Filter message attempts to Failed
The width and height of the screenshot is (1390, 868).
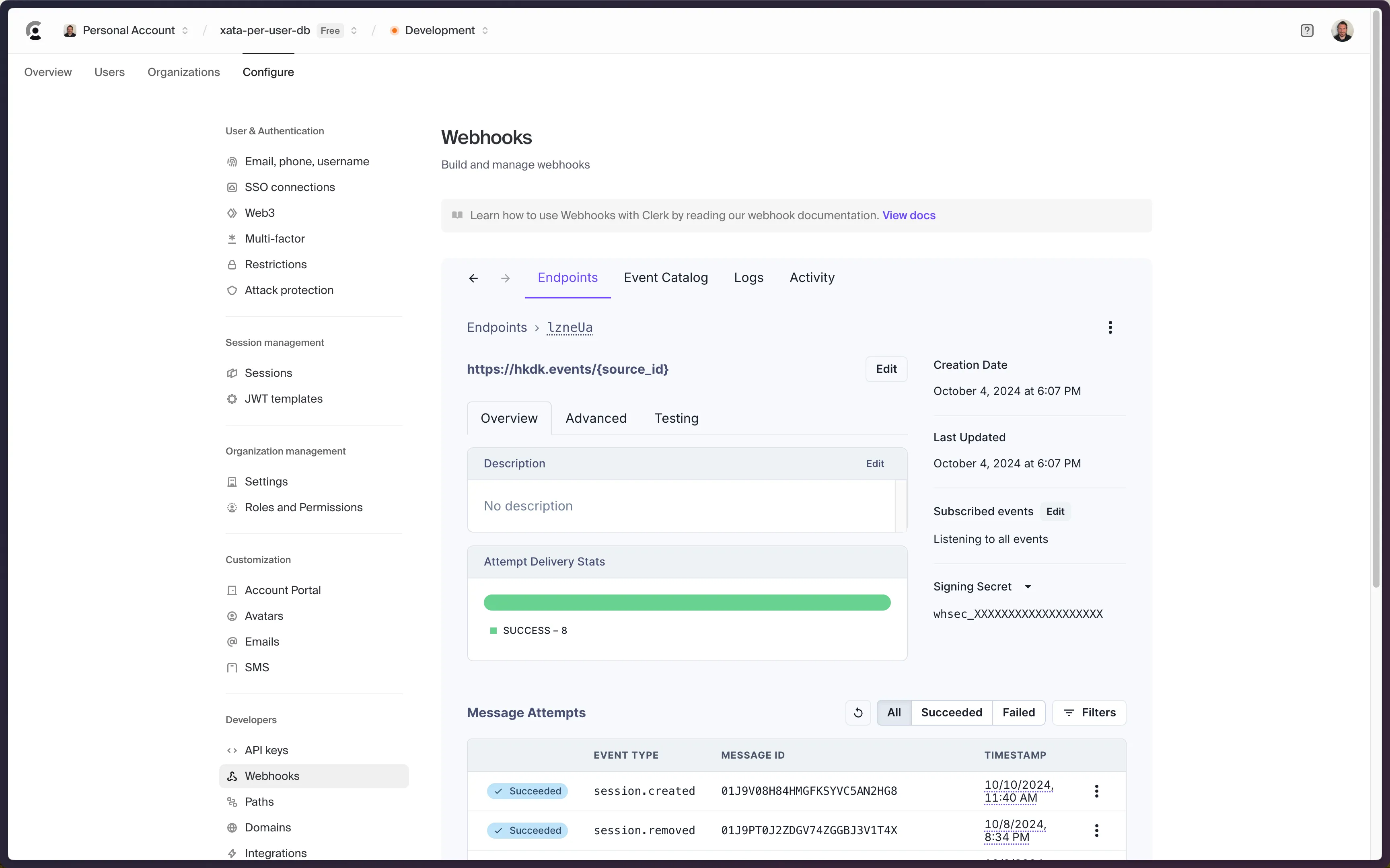pos(1019,712)
